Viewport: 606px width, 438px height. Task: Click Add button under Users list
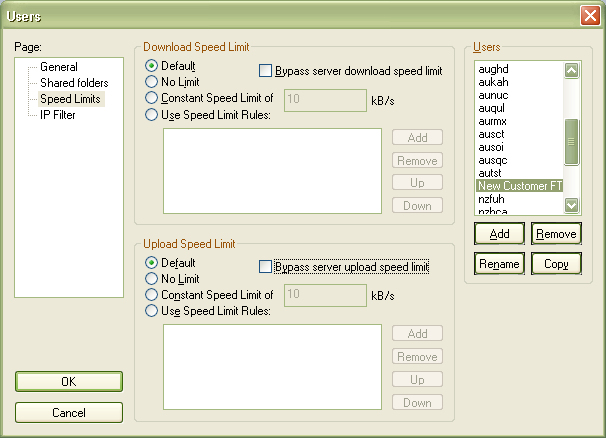[499, 234]
